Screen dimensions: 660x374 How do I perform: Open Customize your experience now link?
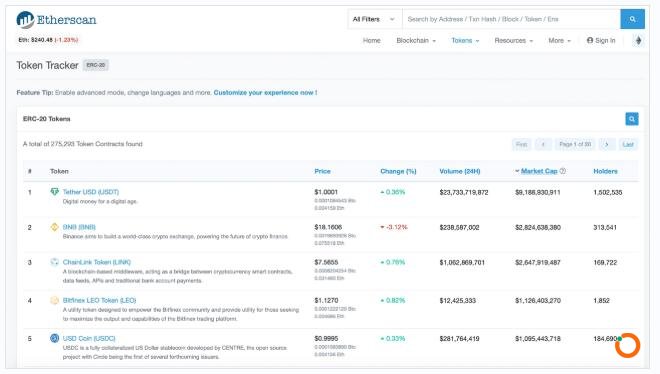point(265,93)
